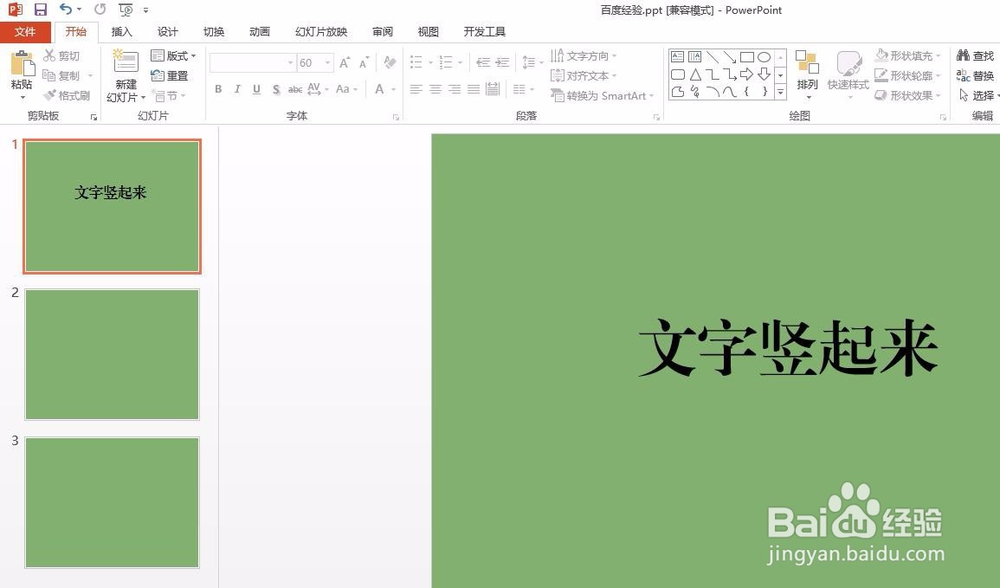1000x588 pixels.
Task: Select the Format Painter tool
Action: click(67, 96)
